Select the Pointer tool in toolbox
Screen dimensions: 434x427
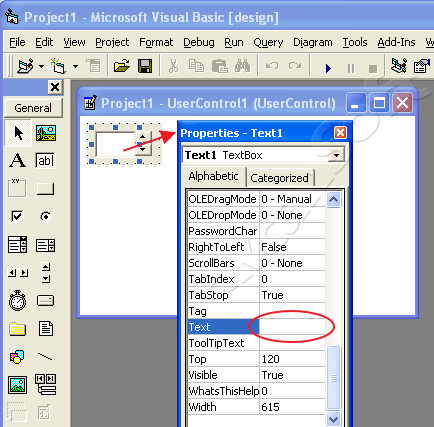point(18,133)
